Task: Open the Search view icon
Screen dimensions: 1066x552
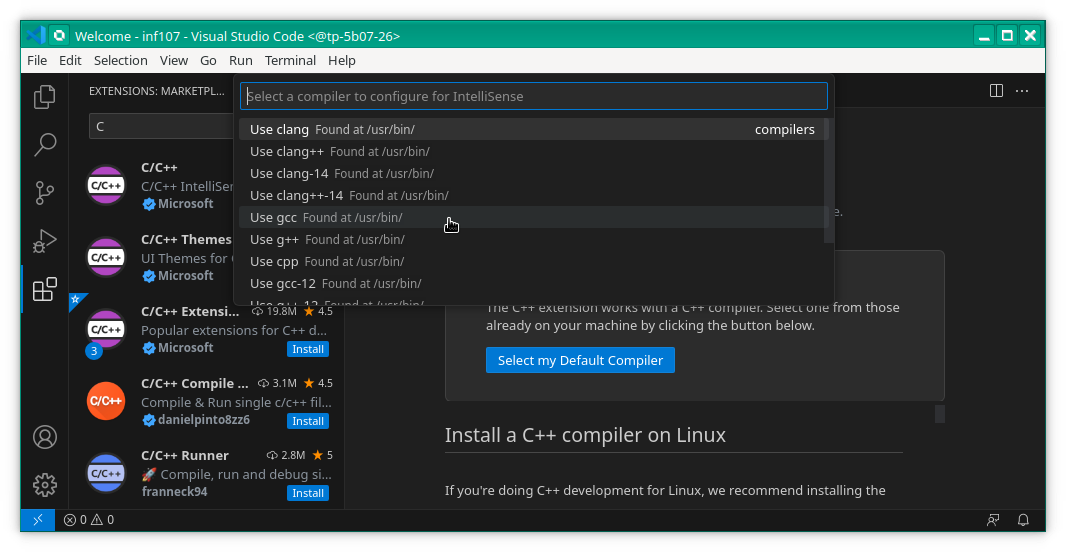Action: (x=44, y=144)
